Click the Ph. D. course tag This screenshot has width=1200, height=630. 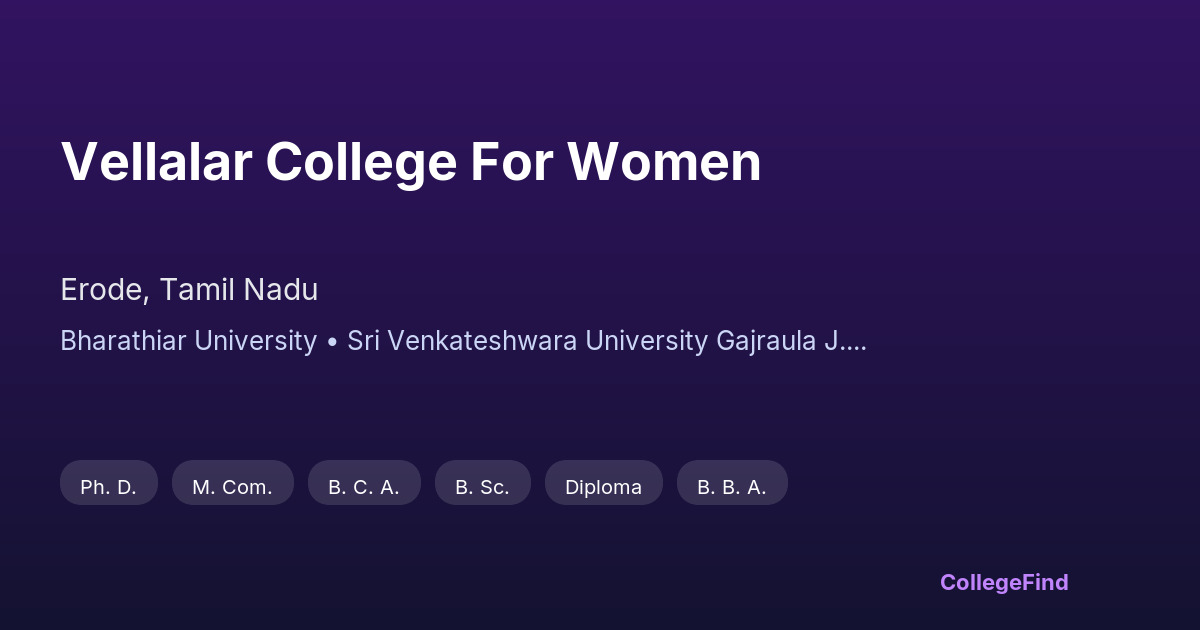pos(109,487)
